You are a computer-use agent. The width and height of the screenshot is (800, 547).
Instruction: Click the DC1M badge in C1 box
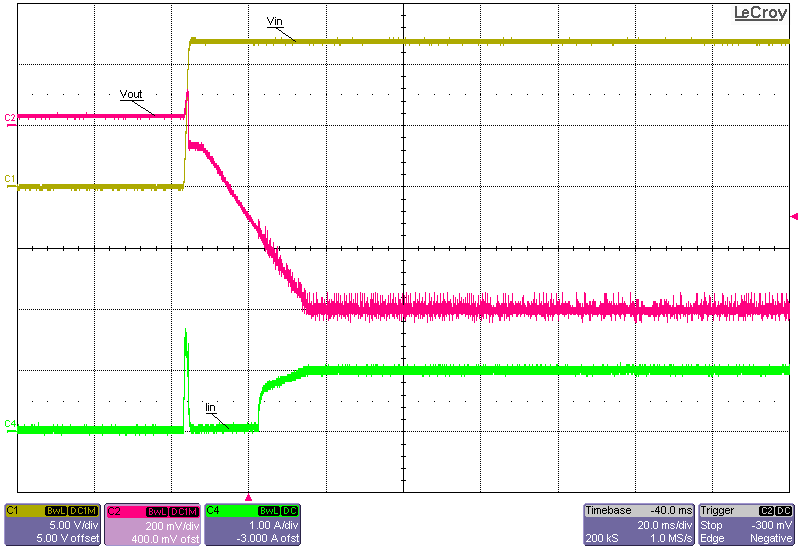tap(83, 511)
